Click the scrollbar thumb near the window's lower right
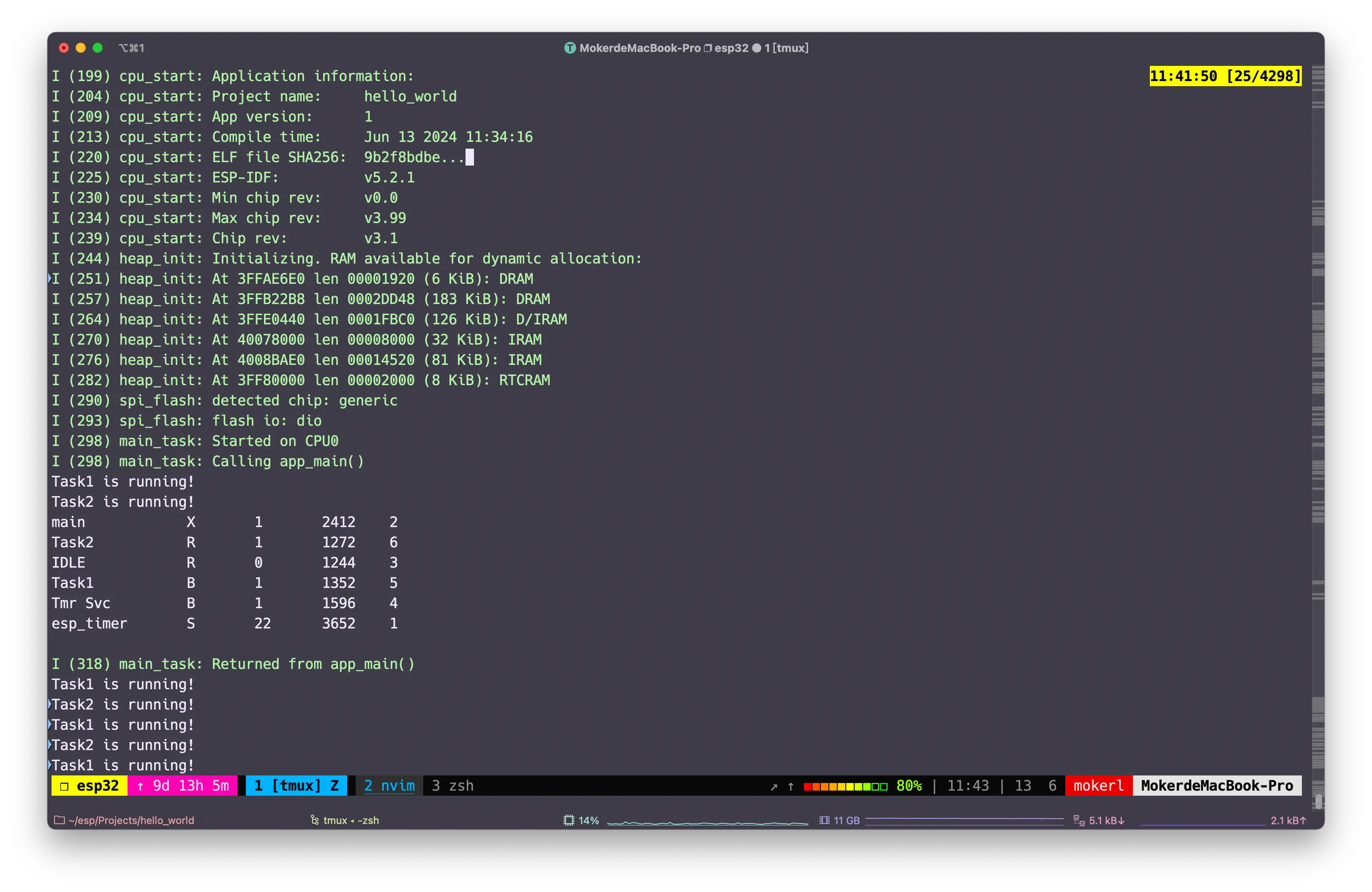The width and height of the screenshot is (1372, 892). [x=1318, y=802]
